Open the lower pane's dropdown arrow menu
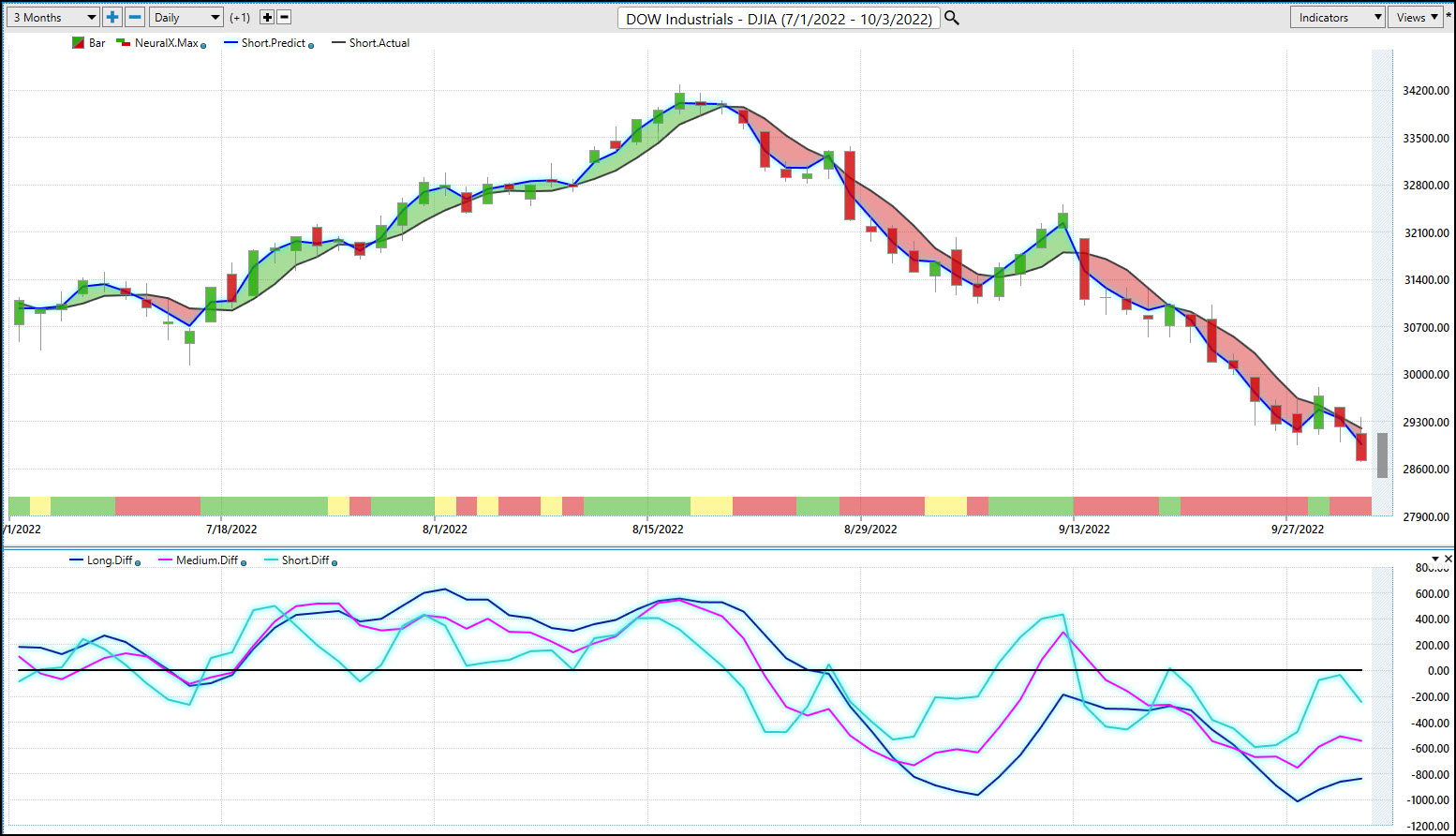The image size is (1456, 836). click(1435, 559)
